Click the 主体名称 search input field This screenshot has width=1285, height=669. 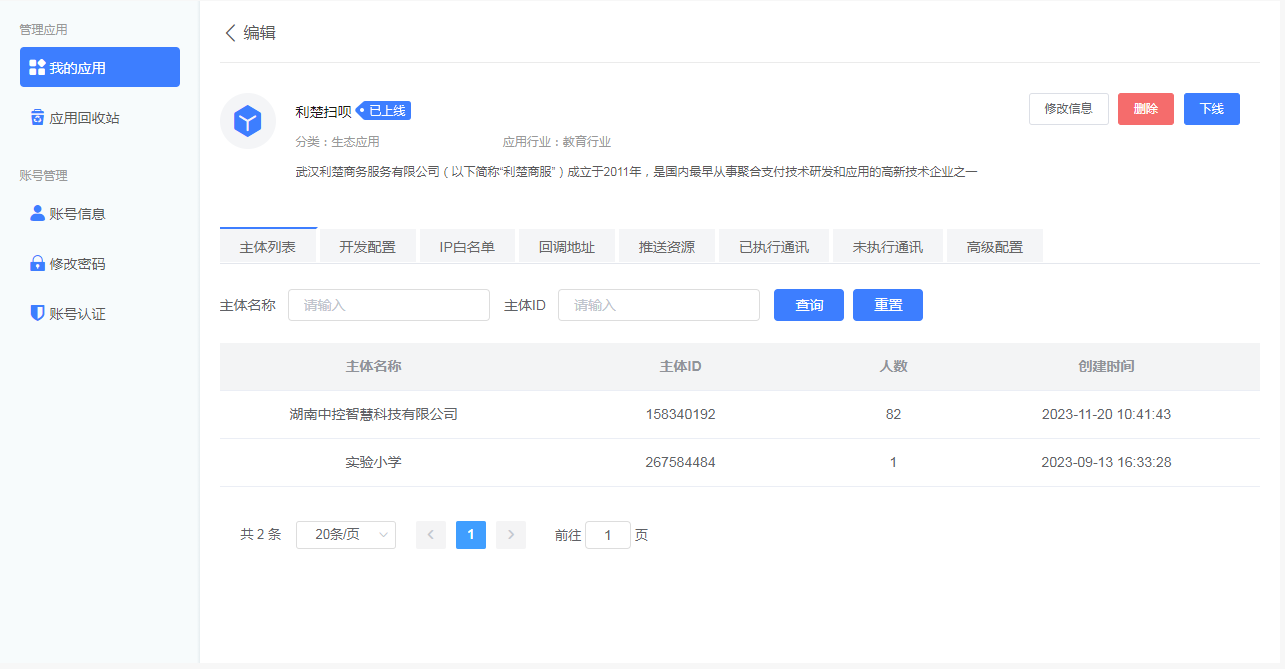[x=388, y=304]
